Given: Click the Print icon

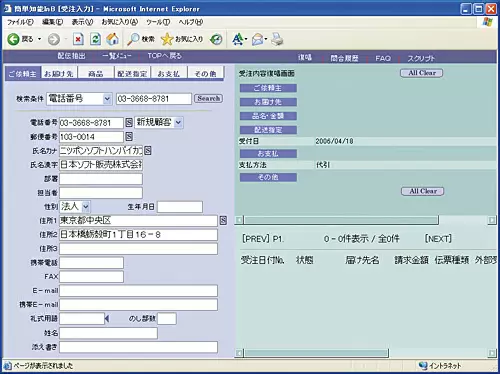Looking at the screenshot, I should click(277, 39).
